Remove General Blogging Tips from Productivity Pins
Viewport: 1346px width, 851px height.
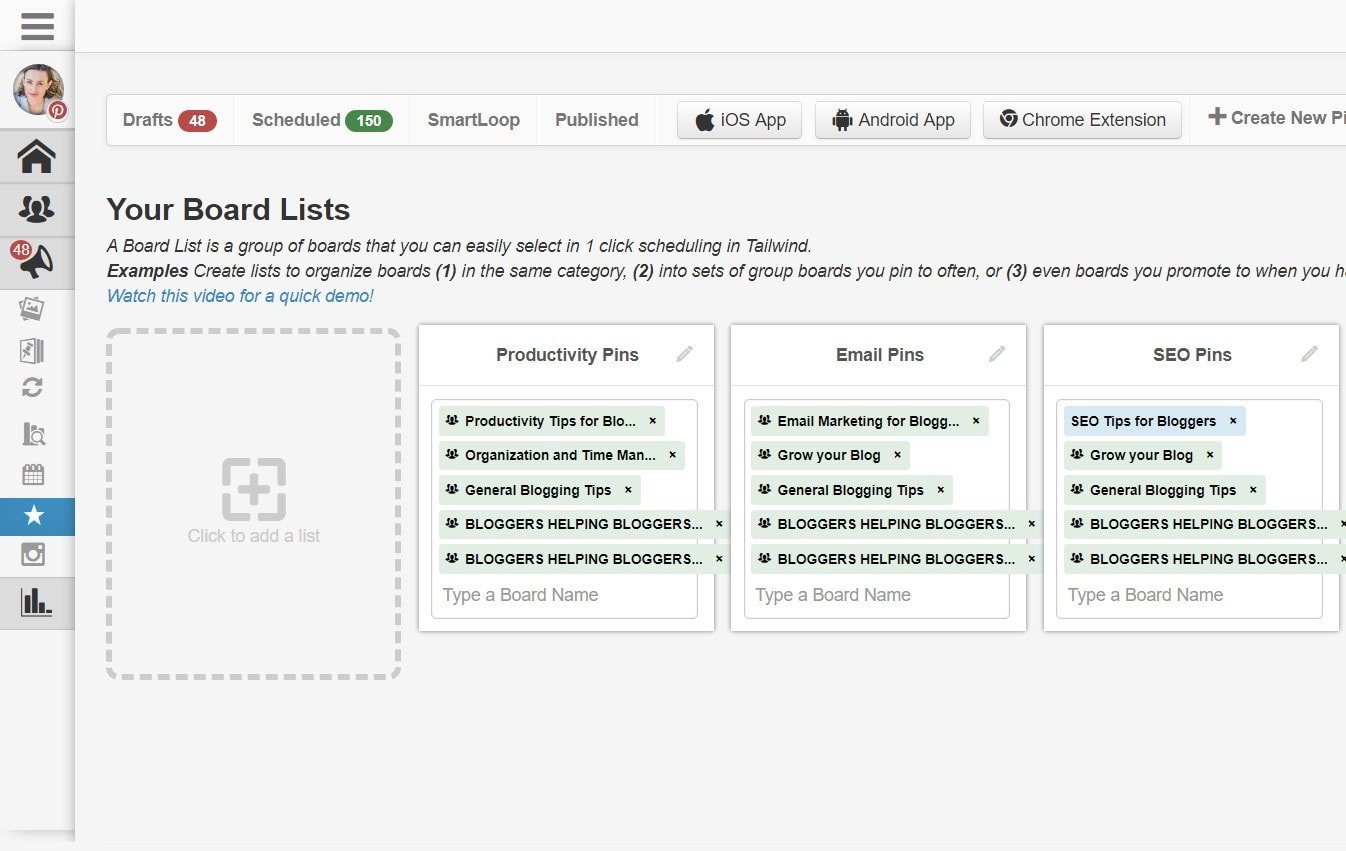point(628,490)
